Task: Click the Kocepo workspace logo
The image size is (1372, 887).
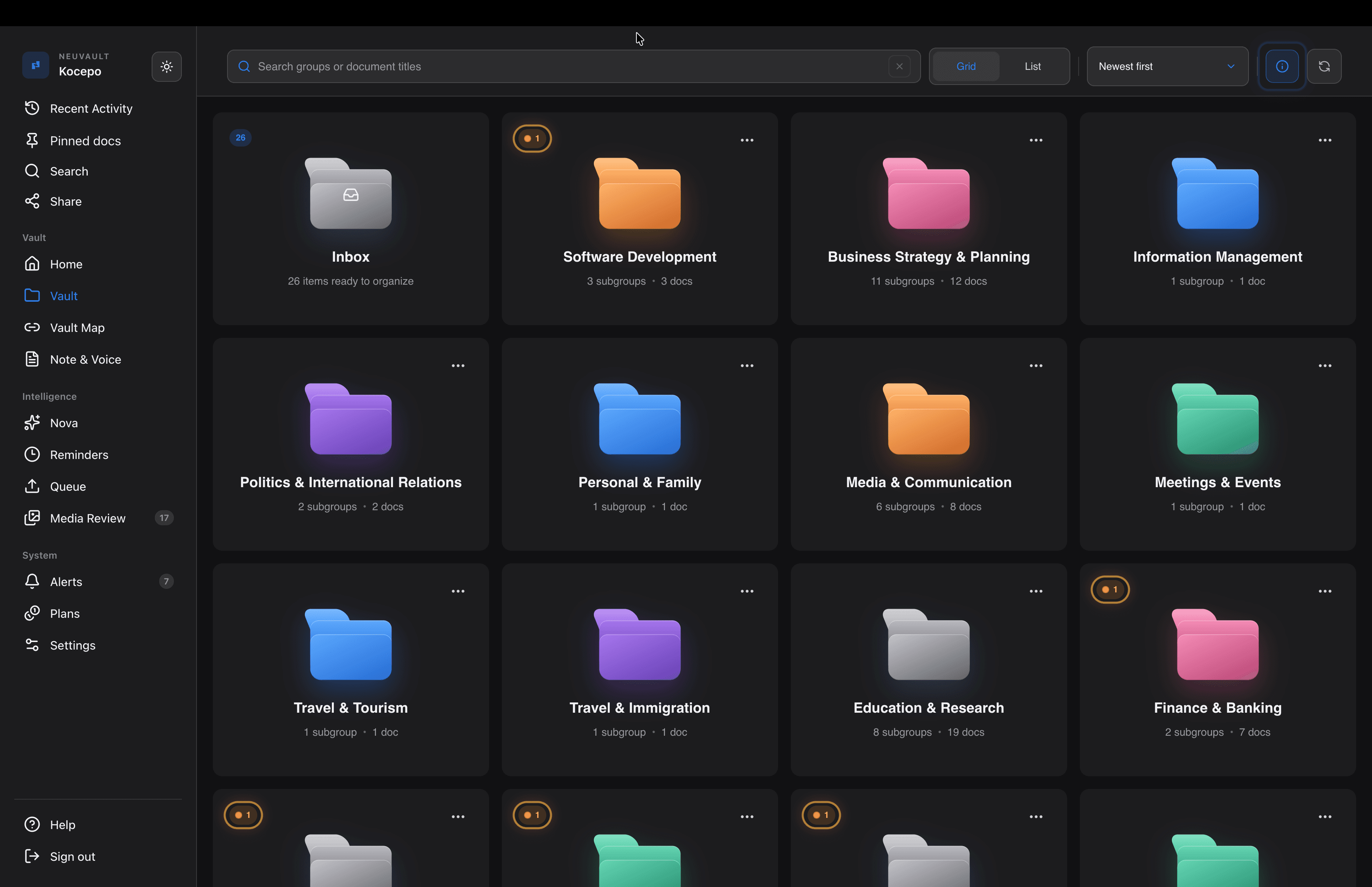Action: click(x=35, y=65)
